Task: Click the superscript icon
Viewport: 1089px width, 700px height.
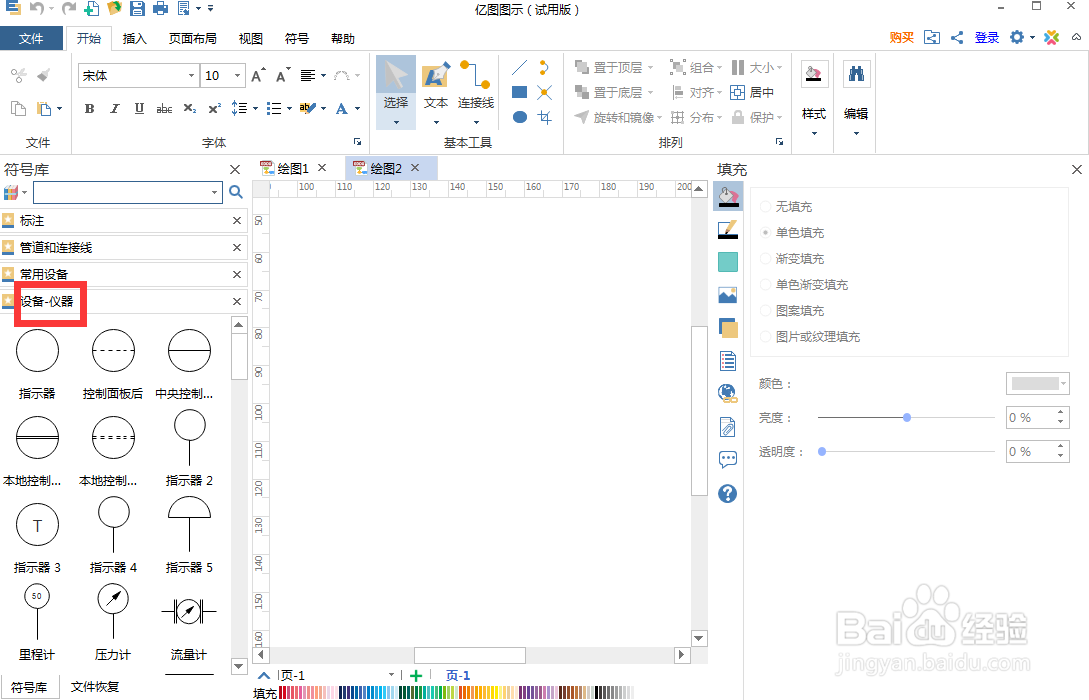Action: [215, 108]
